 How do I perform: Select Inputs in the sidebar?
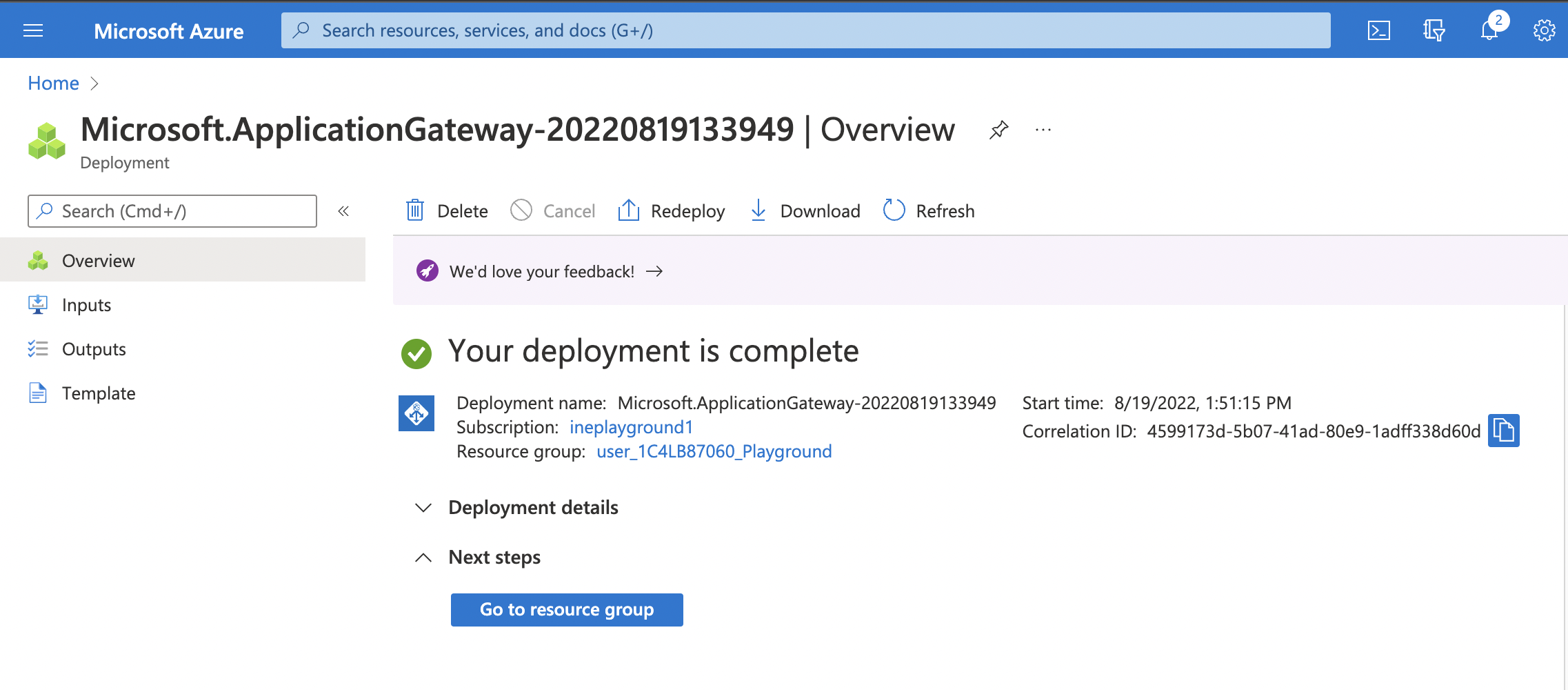click(86, 305)
